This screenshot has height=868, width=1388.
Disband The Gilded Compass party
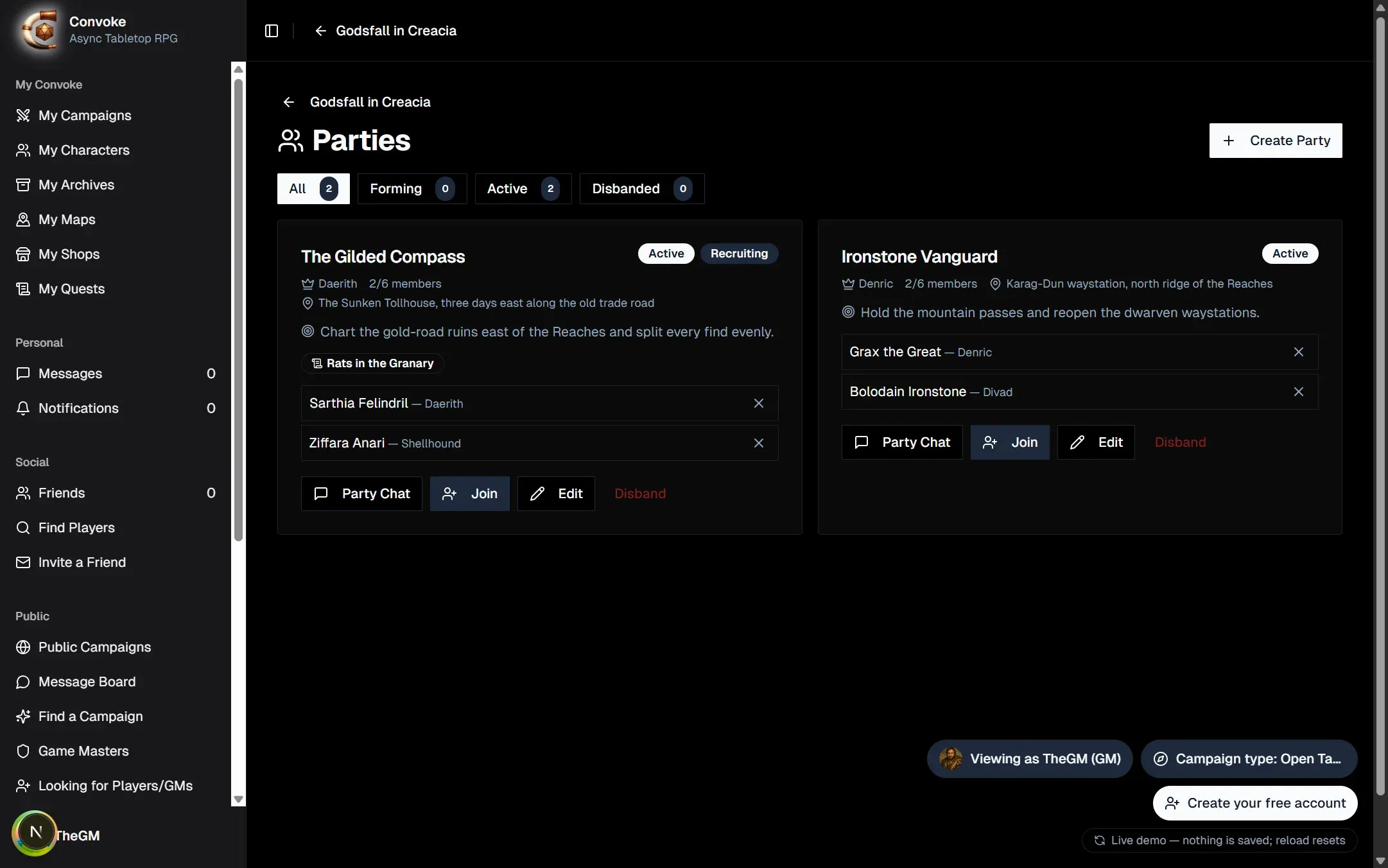click(640, 494)
